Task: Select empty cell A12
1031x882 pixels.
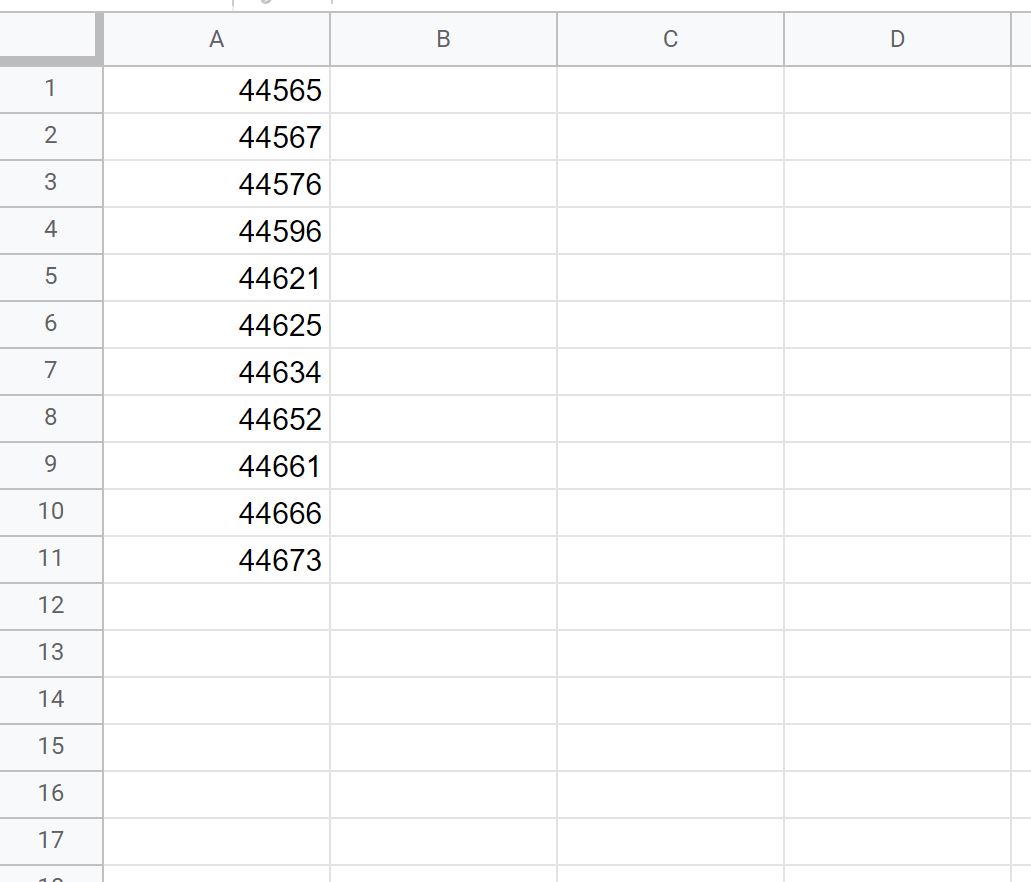Action: point(216,606)
